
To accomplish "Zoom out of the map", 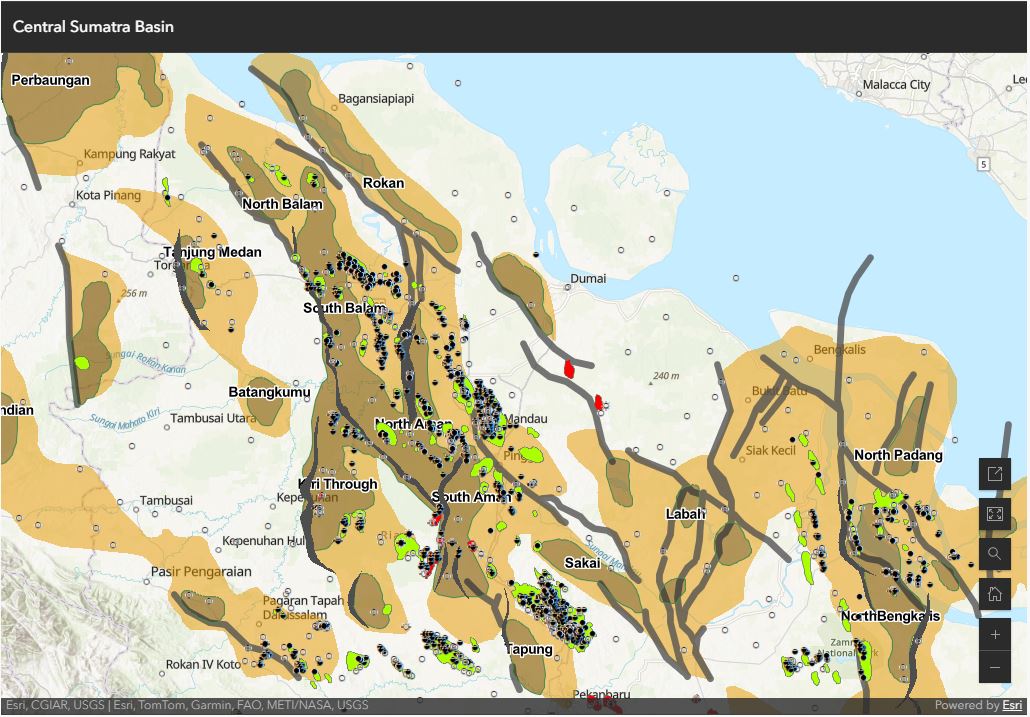I will [994, 667].
